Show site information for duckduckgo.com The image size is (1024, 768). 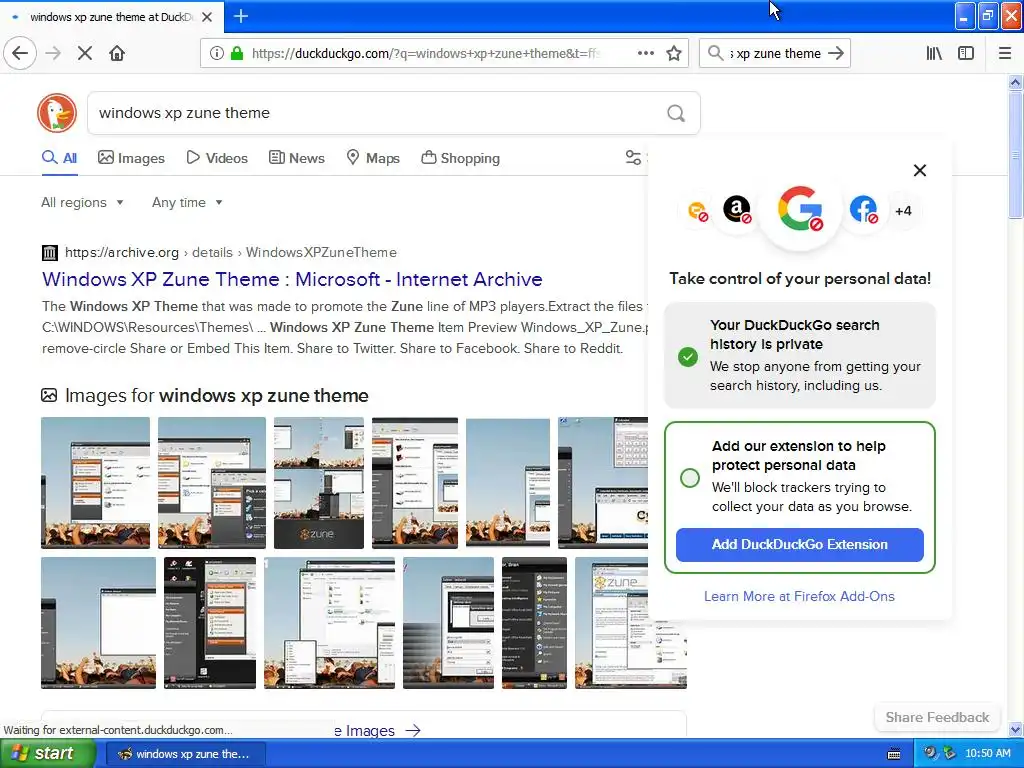click(x=216, y=53)
